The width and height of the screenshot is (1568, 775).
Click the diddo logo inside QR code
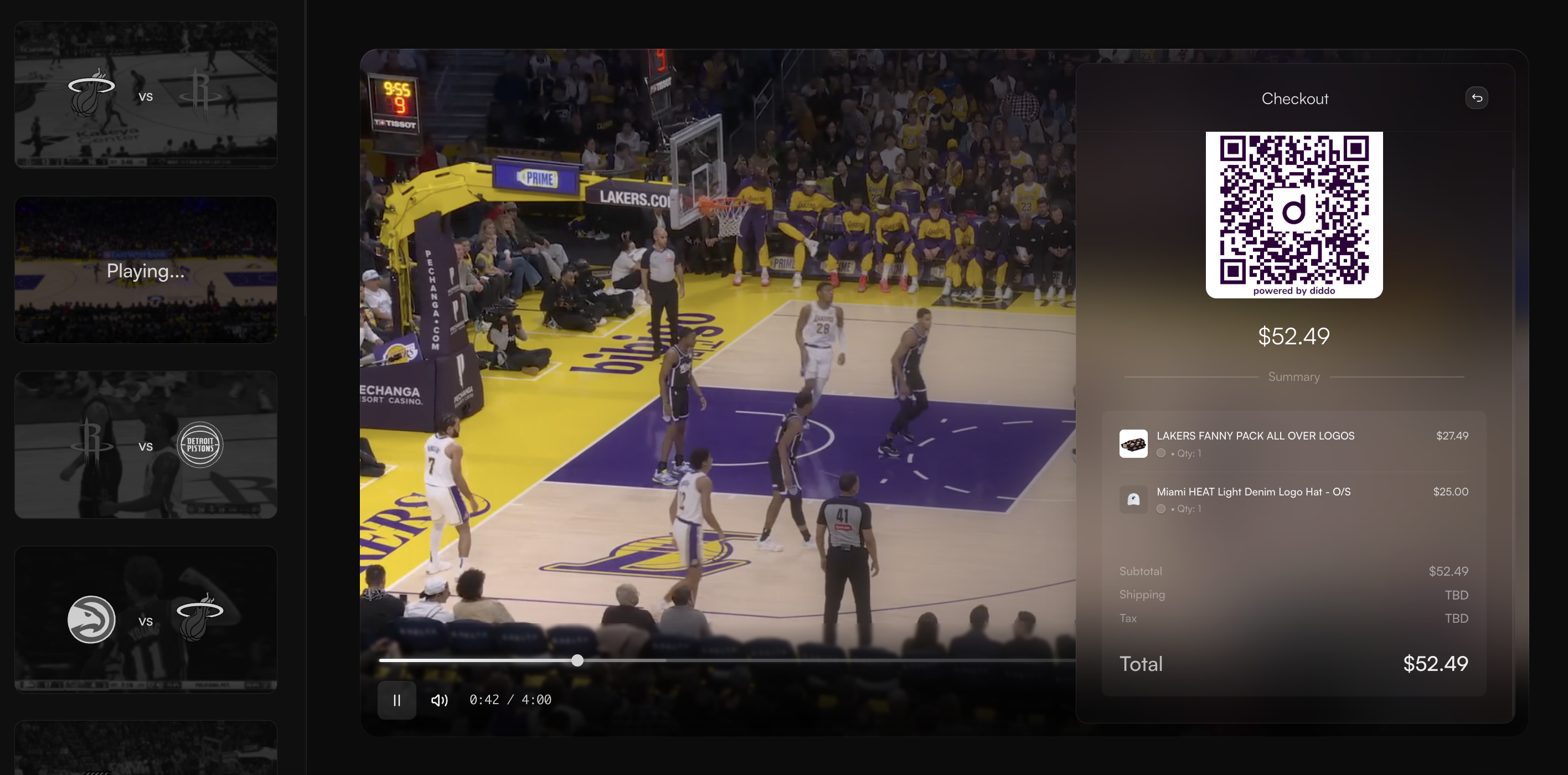pyautogui.click(x=1293, y=211)
